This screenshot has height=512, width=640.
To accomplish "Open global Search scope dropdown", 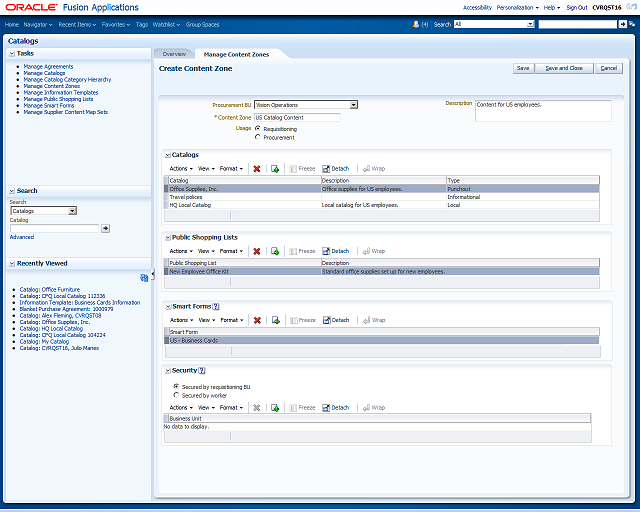I will point(530,24).
